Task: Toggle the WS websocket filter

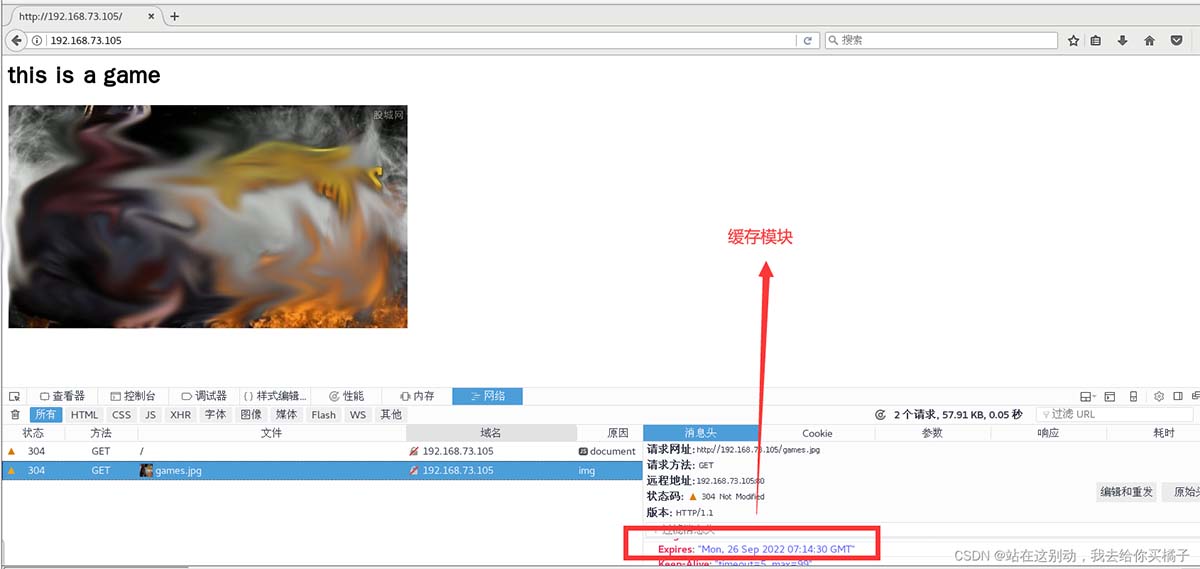Action: coord(358,414)
